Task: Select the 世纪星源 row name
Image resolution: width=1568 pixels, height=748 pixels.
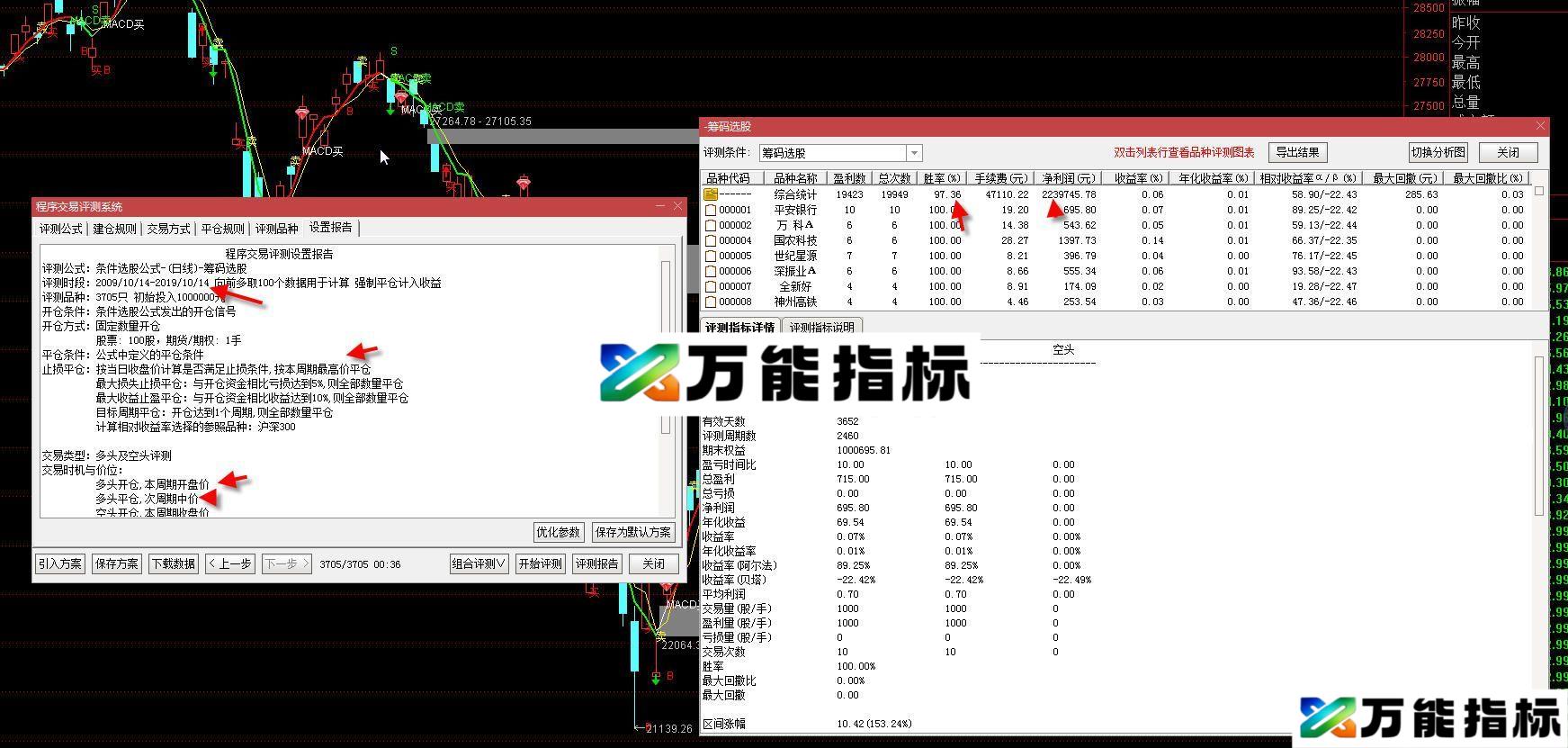Action: pos(795,256)
